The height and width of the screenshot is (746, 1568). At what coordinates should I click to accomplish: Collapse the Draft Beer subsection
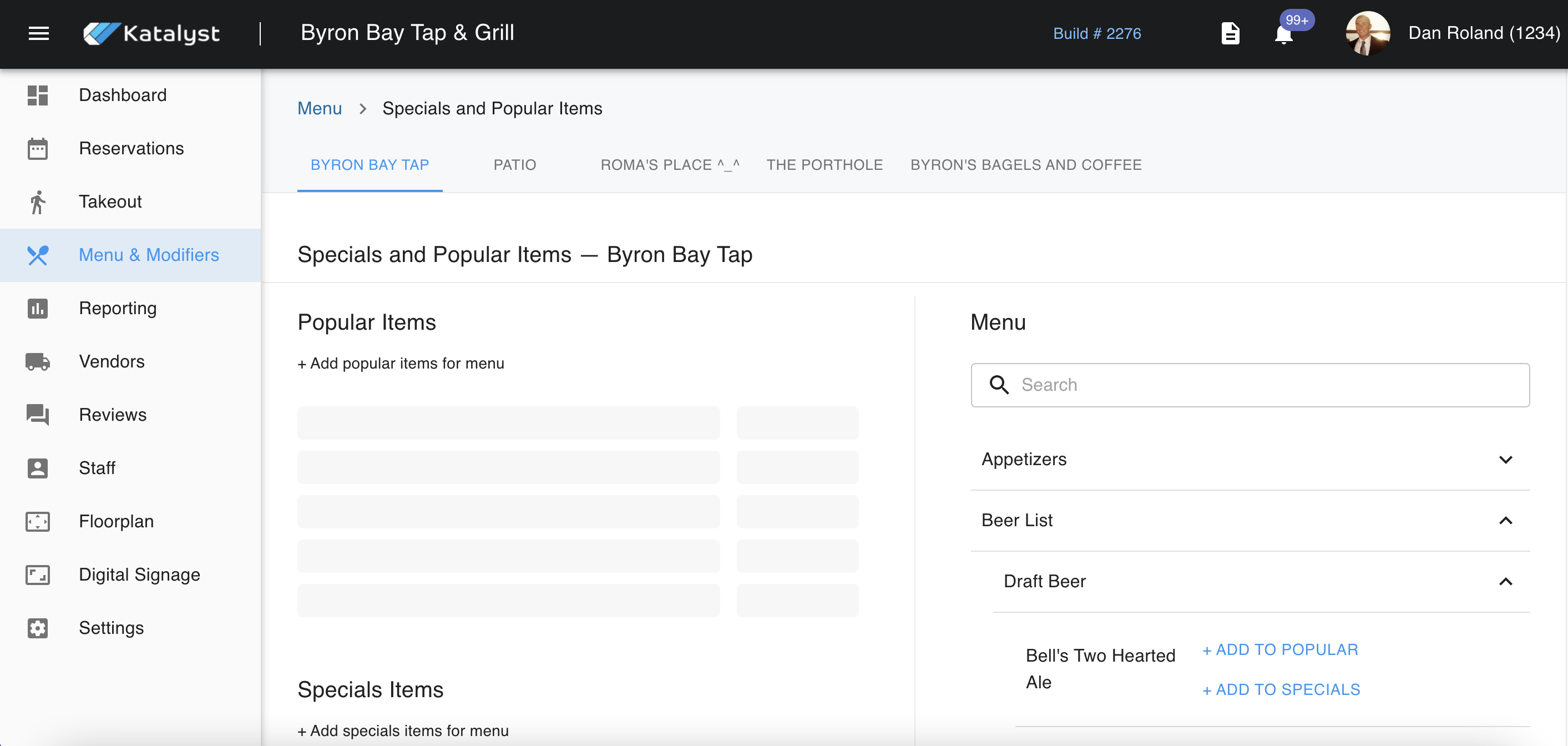pos(1505,581)
